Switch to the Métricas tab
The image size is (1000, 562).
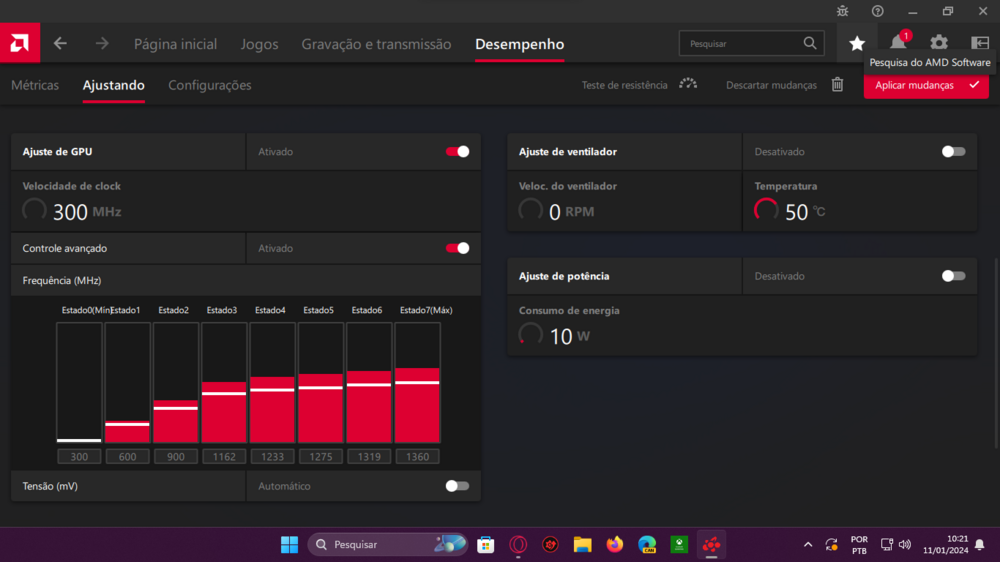pos(35,86)
